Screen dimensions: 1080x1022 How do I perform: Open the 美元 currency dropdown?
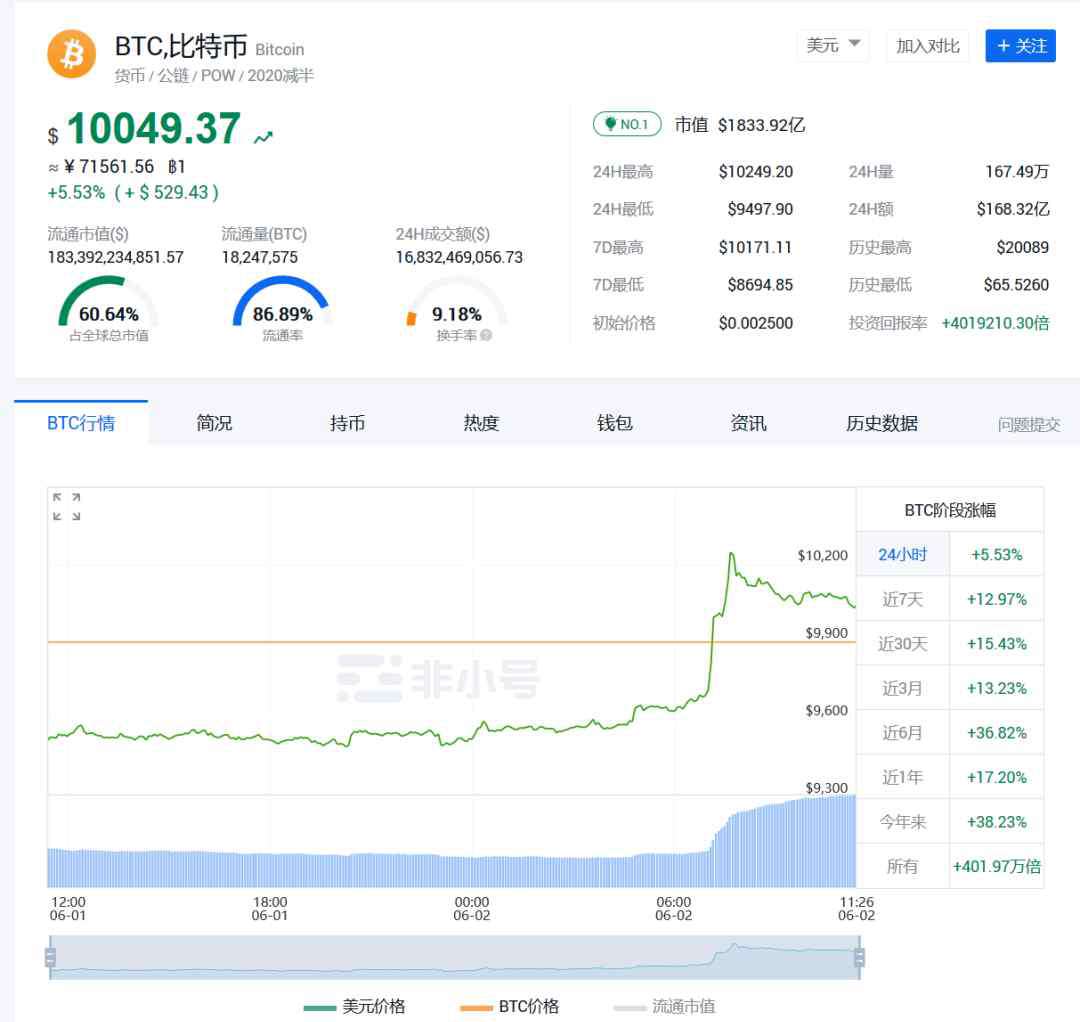pos(833,45)
